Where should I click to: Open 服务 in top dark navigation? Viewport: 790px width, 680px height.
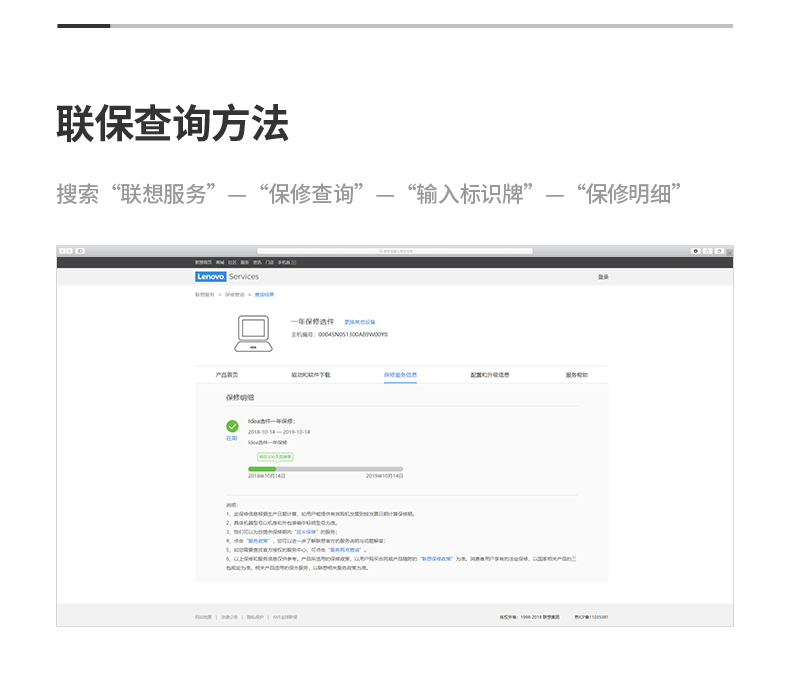tap(245, 262)
